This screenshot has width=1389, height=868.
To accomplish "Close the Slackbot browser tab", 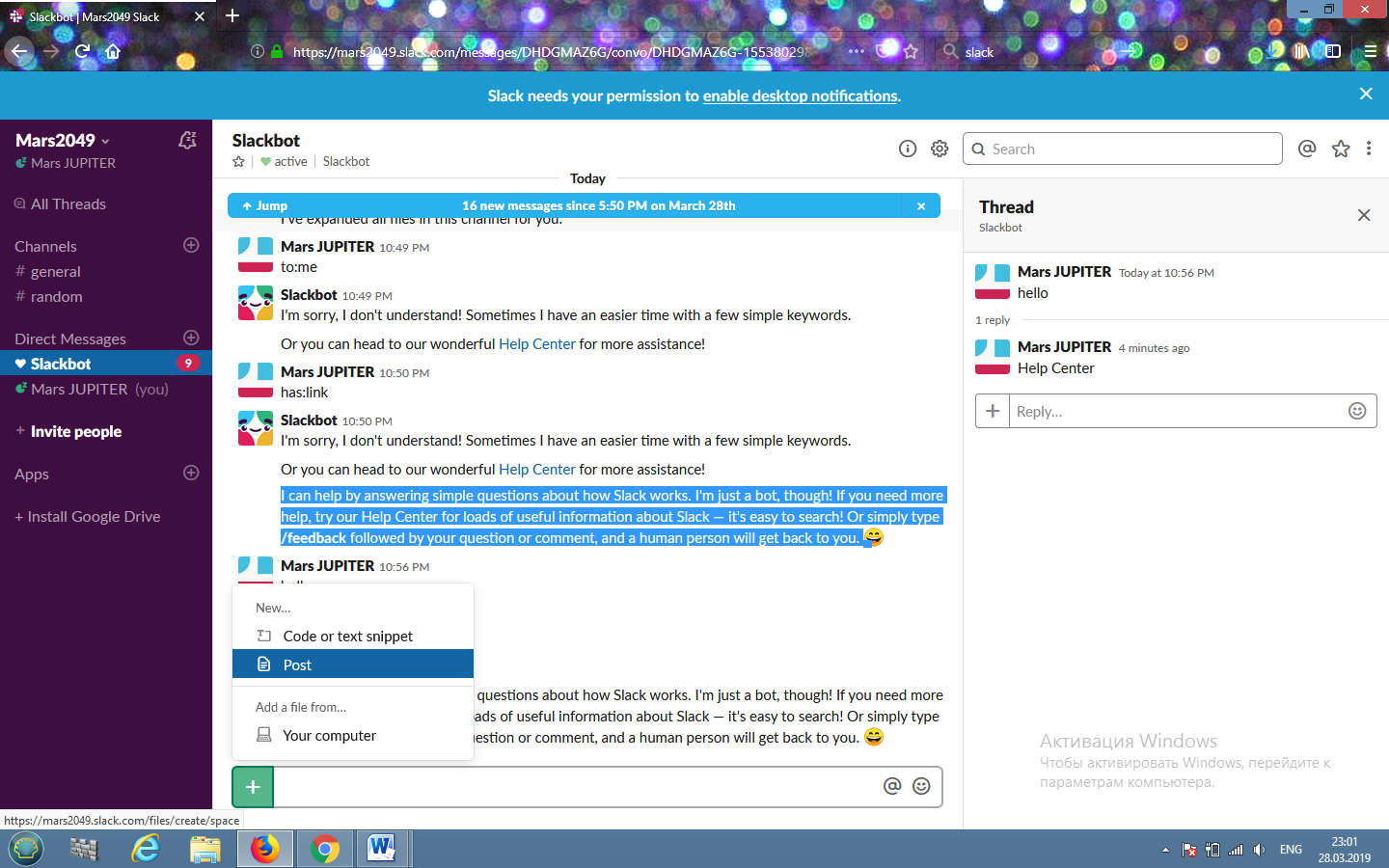I will 200,16.
